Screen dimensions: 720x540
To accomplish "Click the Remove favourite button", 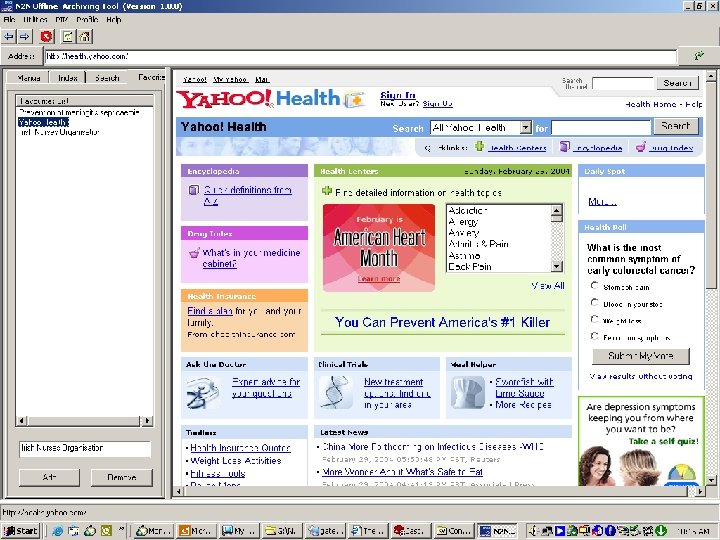I will 122,477.
